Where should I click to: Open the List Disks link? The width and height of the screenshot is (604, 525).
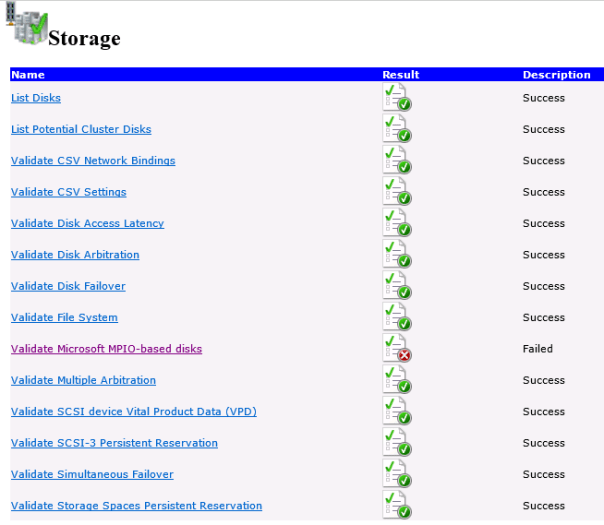click(x=36, y=98)
